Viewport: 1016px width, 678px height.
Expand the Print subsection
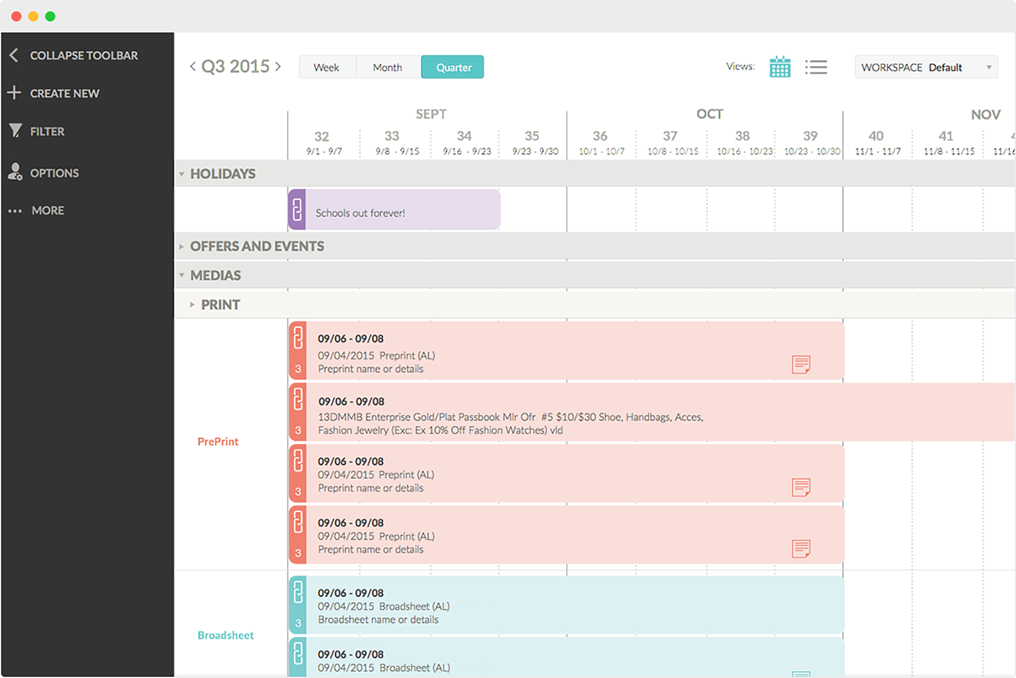(x=193, y=305)
